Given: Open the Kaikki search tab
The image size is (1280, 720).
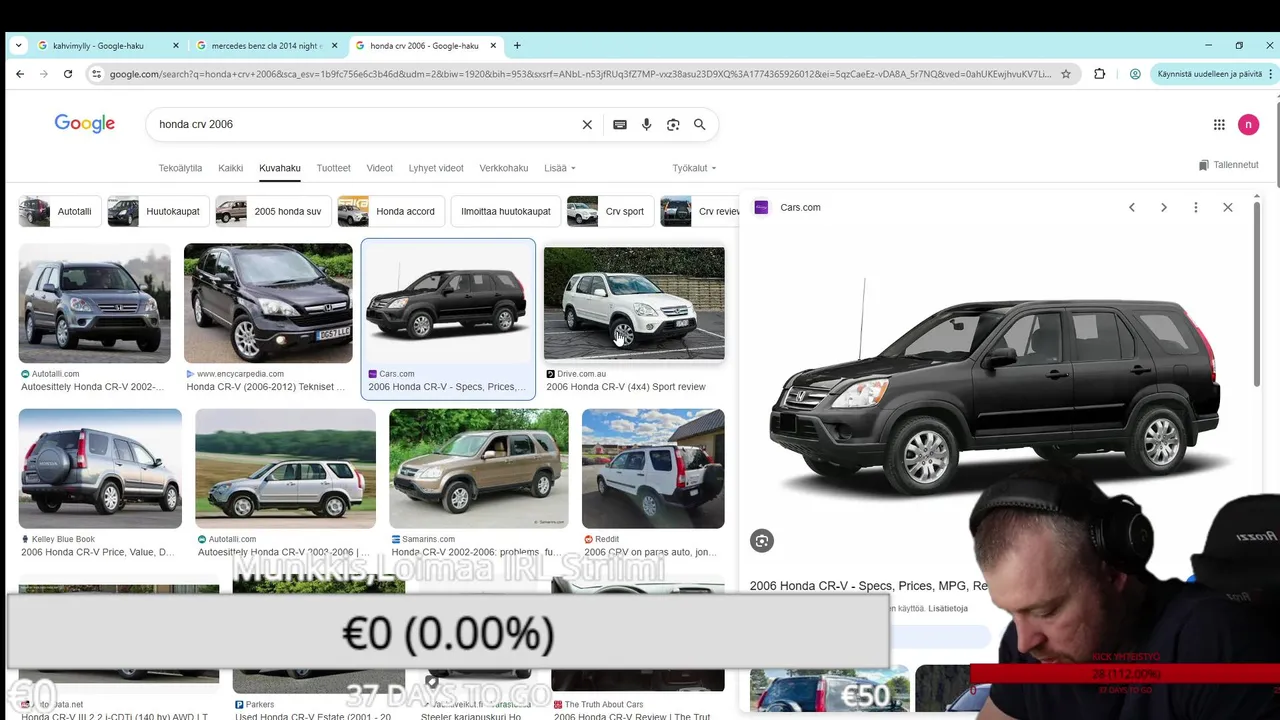Looking at the screenshot, I should 231,168.
